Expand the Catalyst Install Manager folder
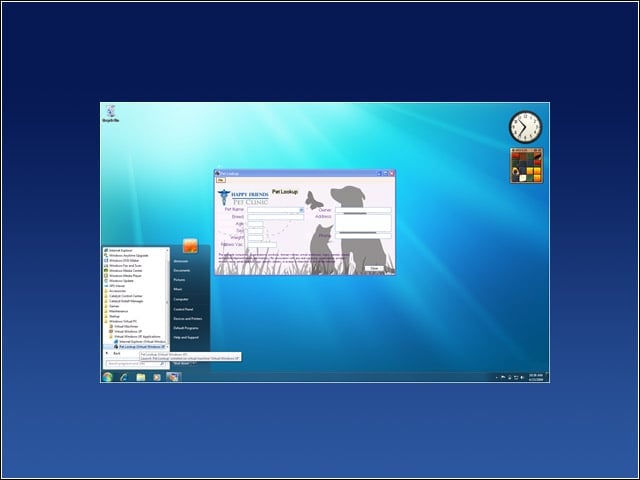640x480 pixels. pyautogui.click(x=124, y=301)
